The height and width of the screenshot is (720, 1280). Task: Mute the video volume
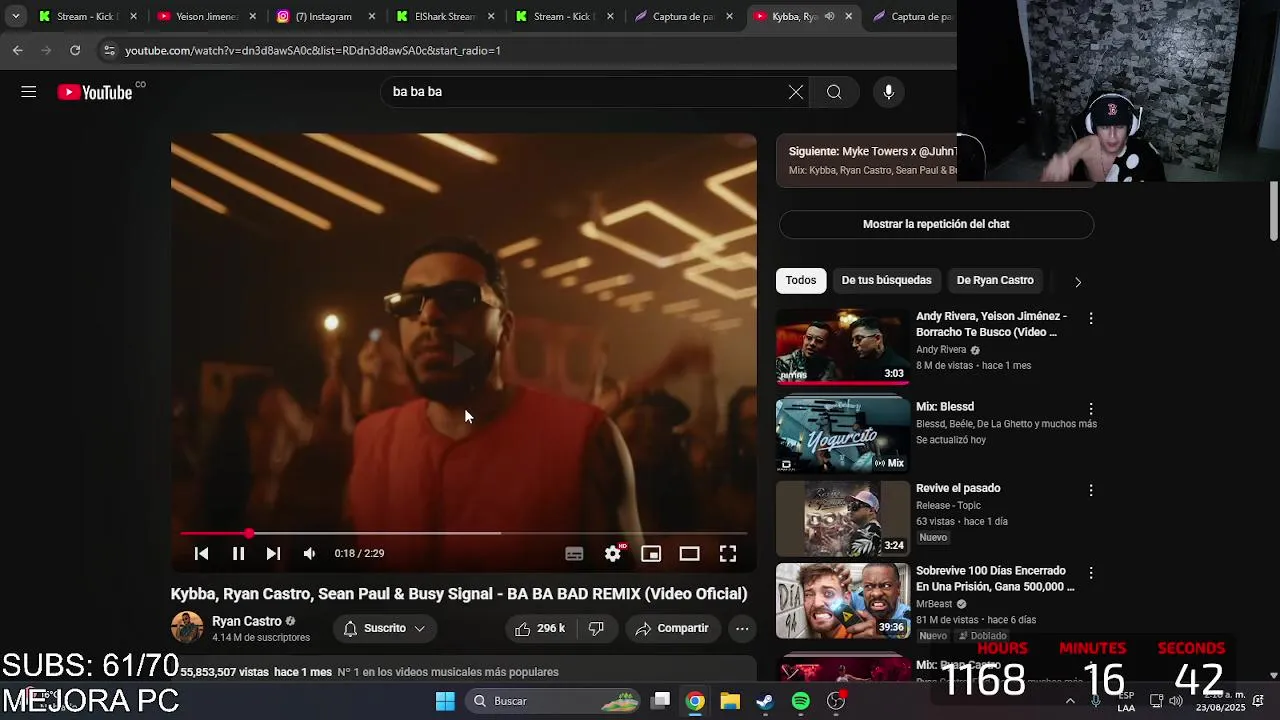coord(310,553)
